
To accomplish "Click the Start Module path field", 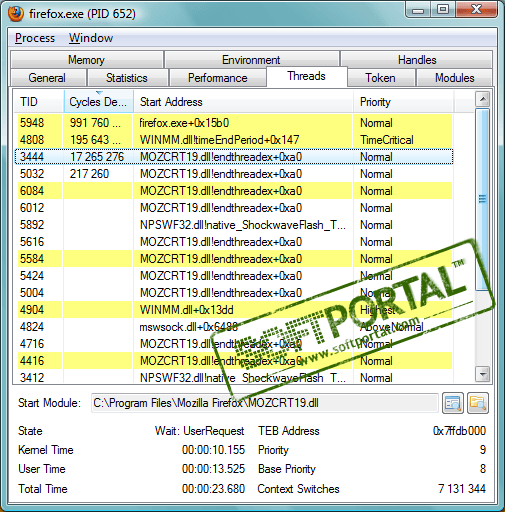I will pyautogui.click(x=265, y=403).
